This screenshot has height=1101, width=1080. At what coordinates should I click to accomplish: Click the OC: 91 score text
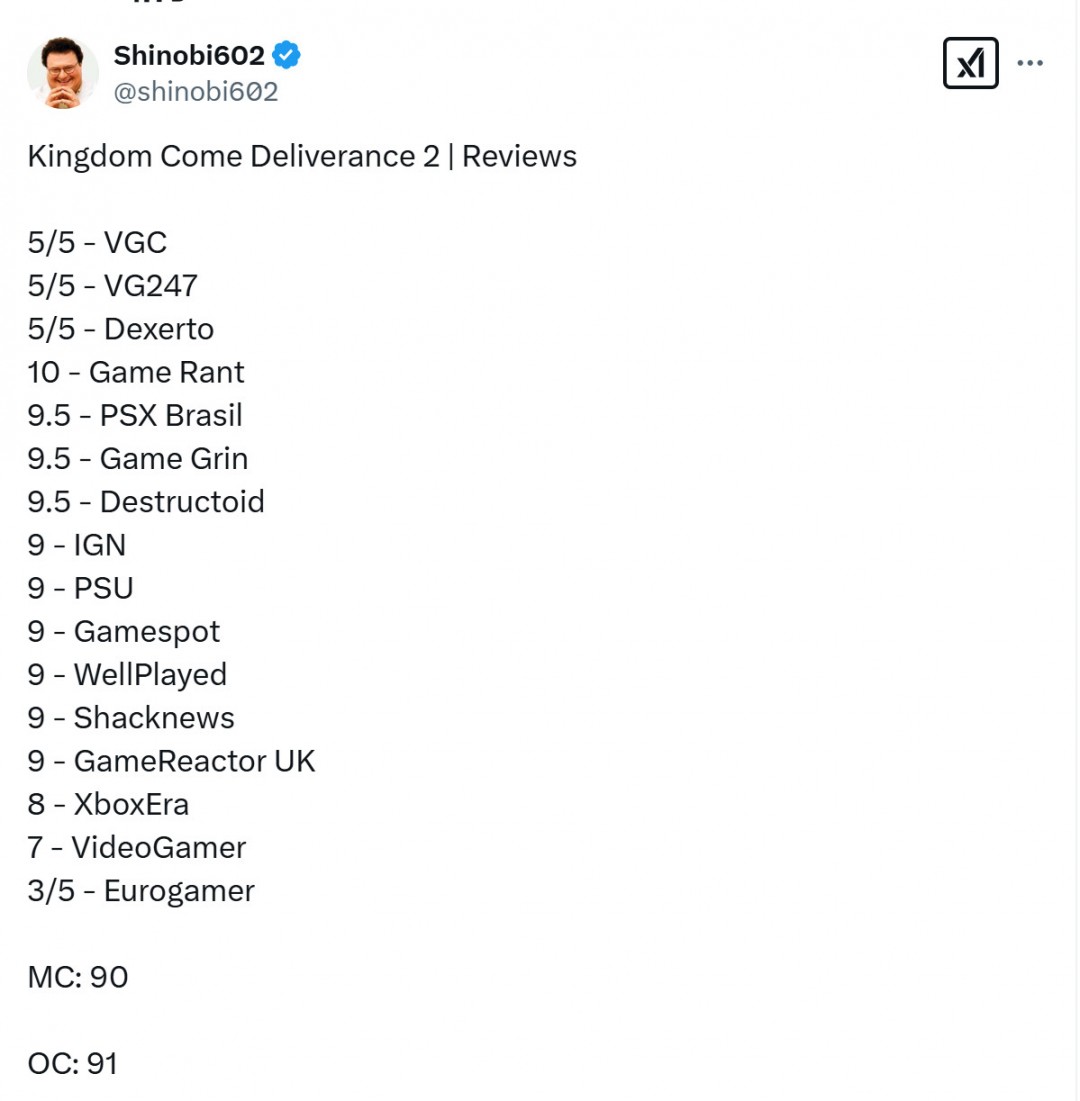pos(73,1063)
